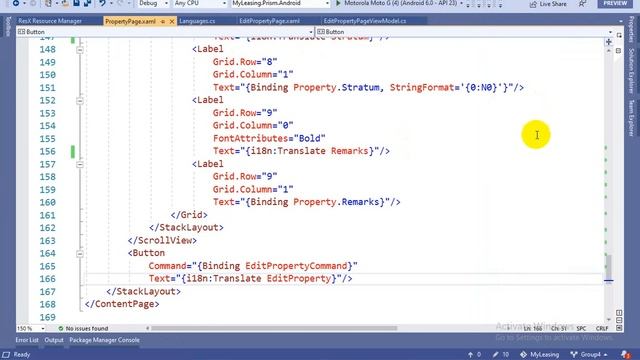Click the Save icon in the toolbar

tap(76, 3)
